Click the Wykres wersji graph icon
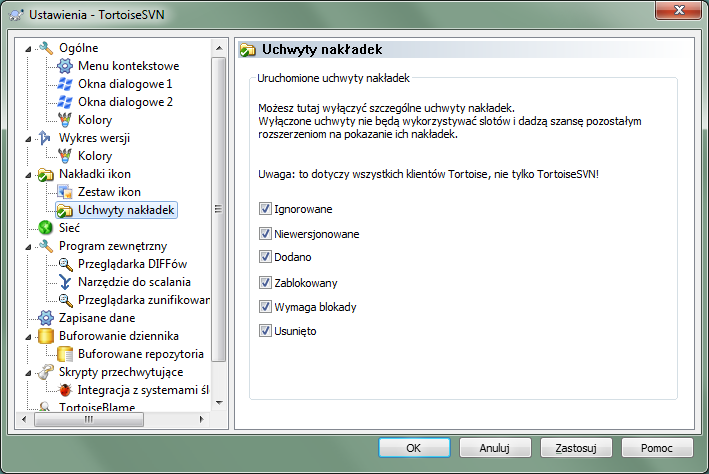The height and width of the screenshot is (474, 709). [45, 137]
